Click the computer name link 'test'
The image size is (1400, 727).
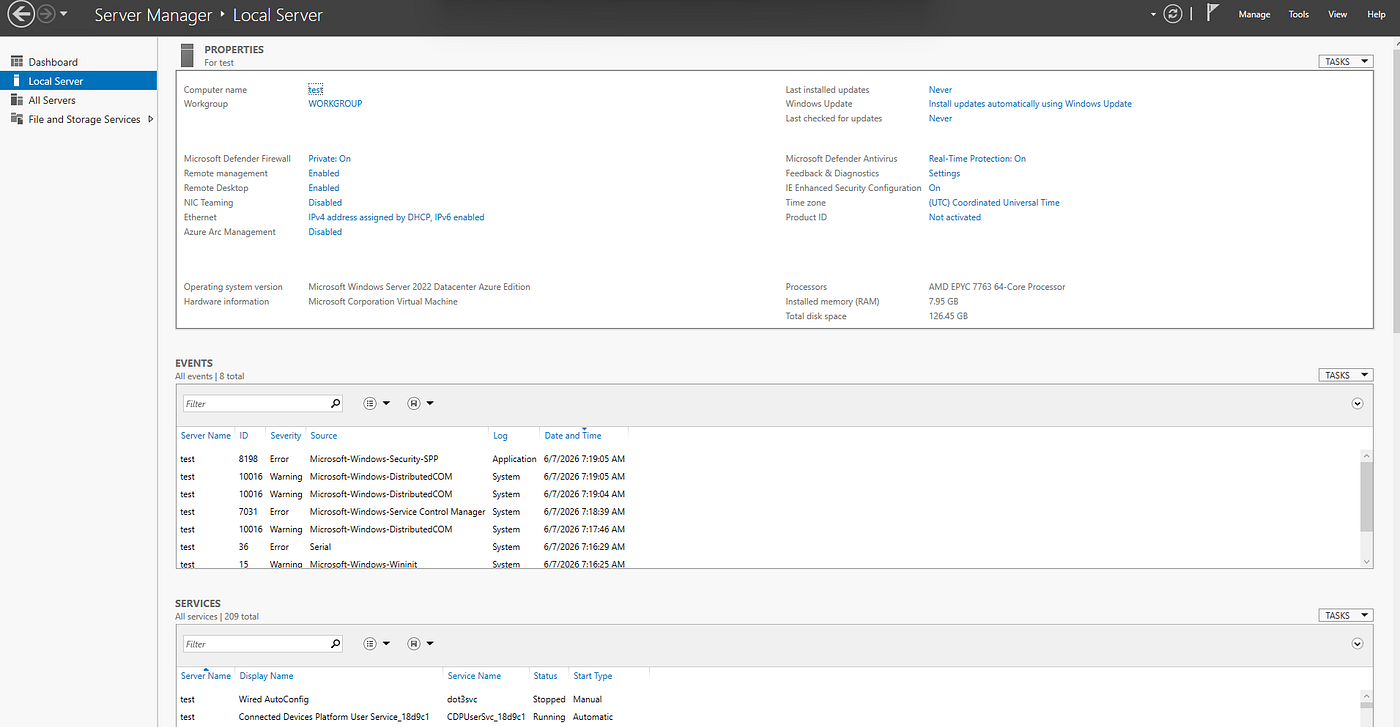315,90
